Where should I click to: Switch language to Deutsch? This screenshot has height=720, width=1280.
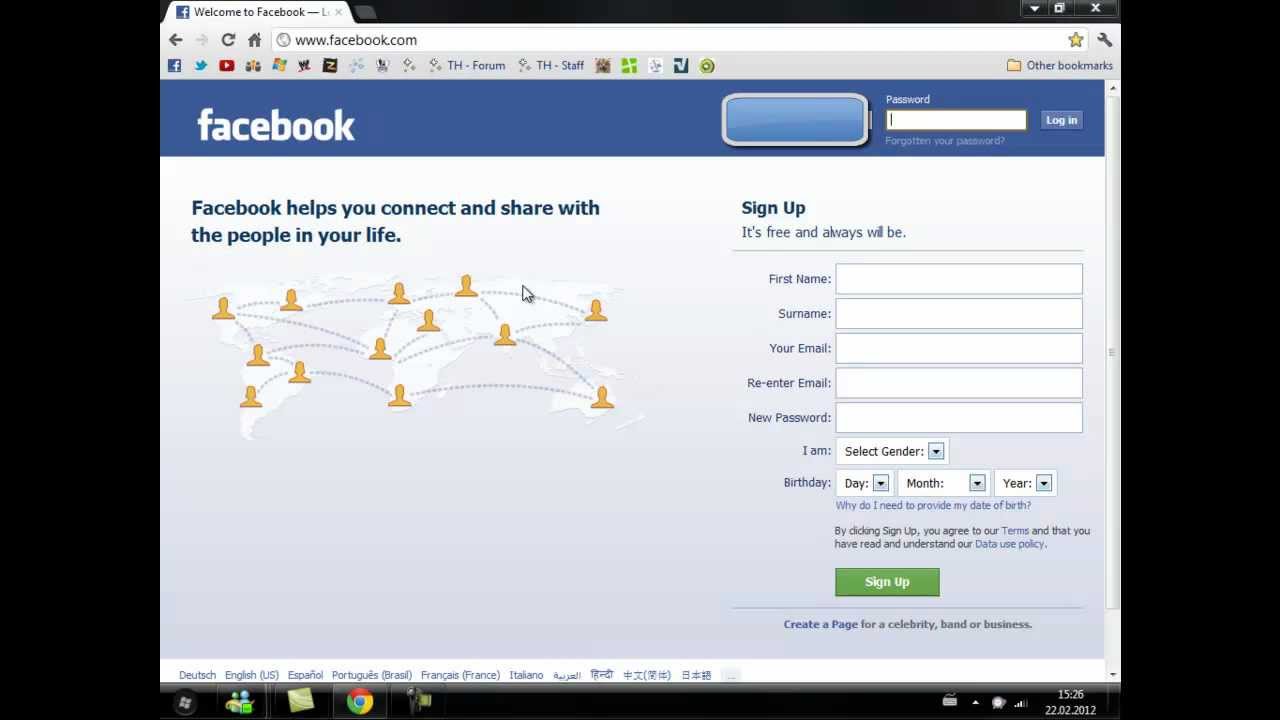[x=197, y=675]
